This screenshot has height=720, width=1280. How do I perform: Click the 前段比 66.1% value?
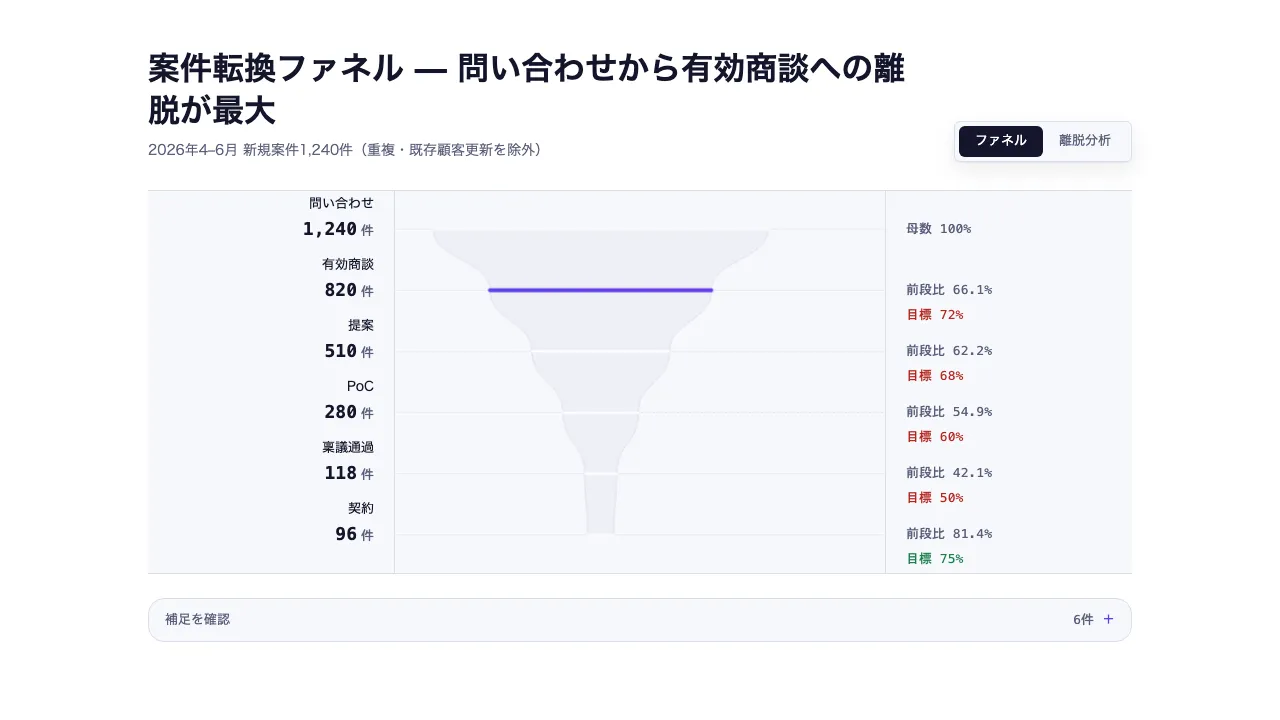(x=949, y=290)
